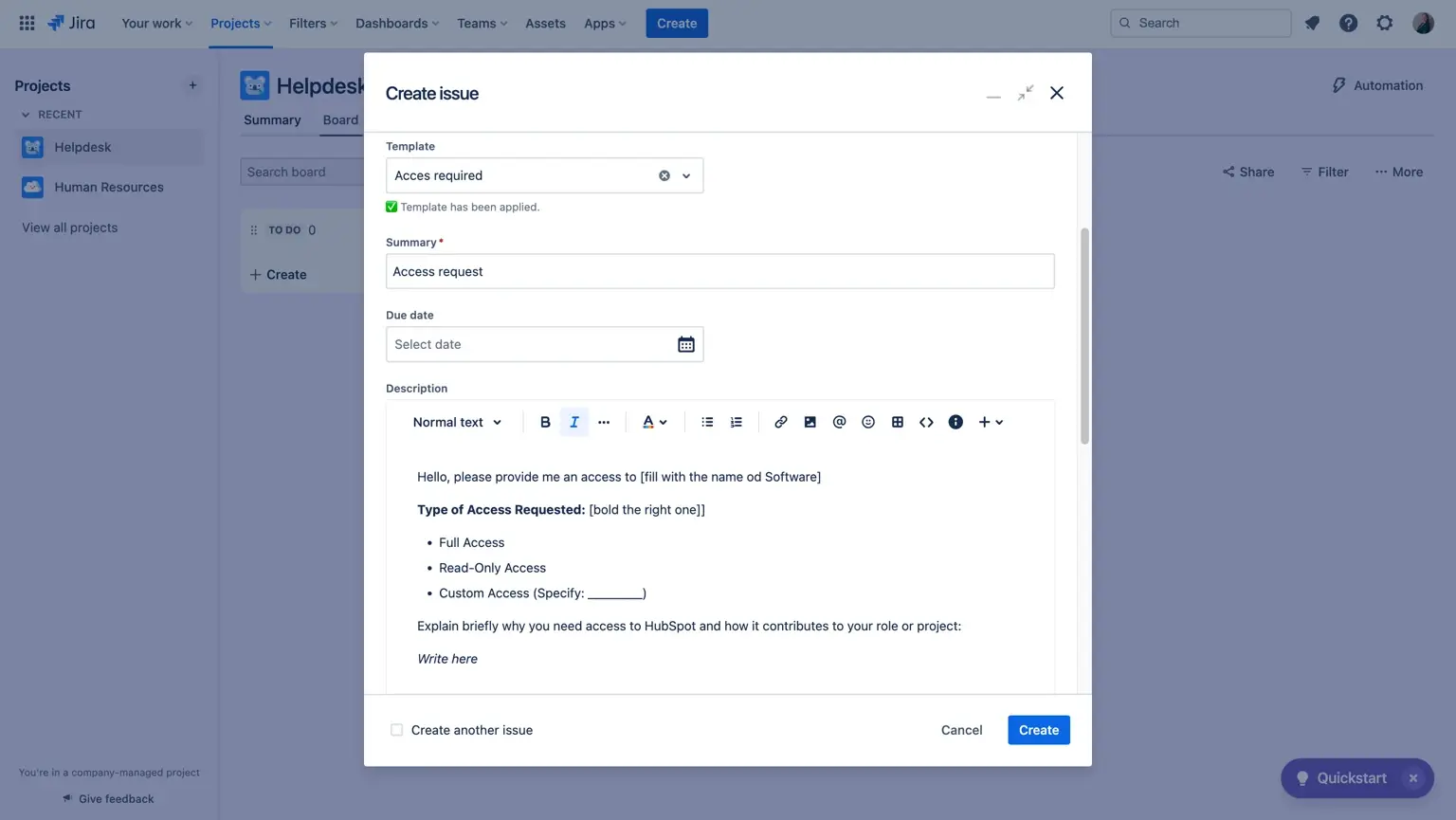Insert a link into the description

pos(780,422)
